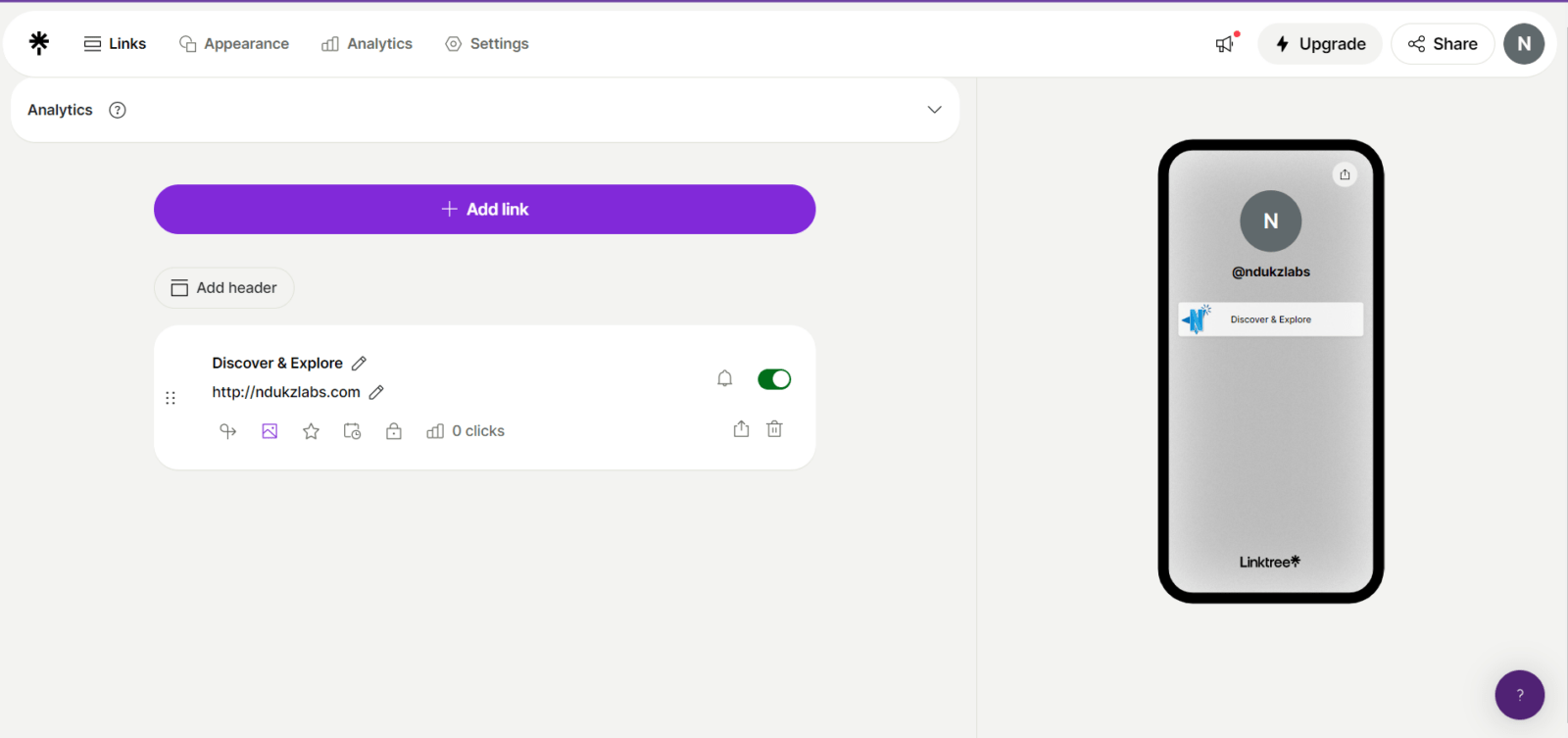Click the 0 clicks stats on the link
Viewport: 1568px width, 738px height.
(x=465, y=430)
